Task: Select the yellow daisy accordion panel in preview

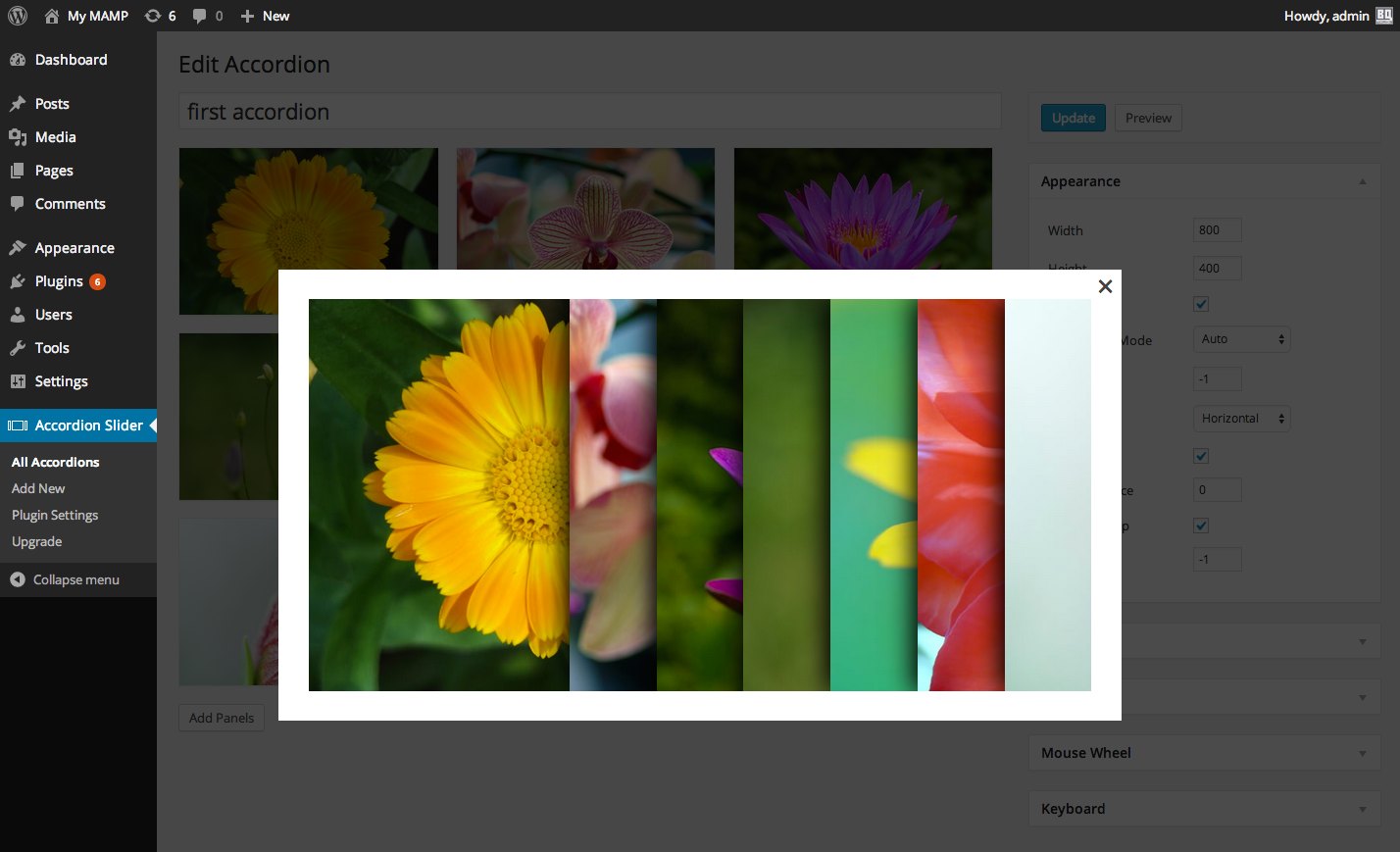Action: 439,495
